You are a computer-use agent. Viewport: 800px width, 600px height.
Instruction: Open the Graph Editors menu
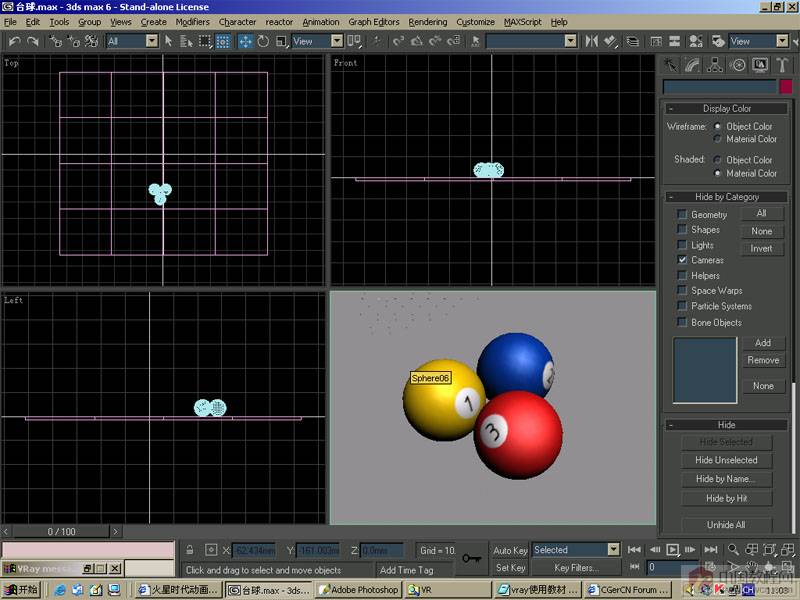coord(374,22)
